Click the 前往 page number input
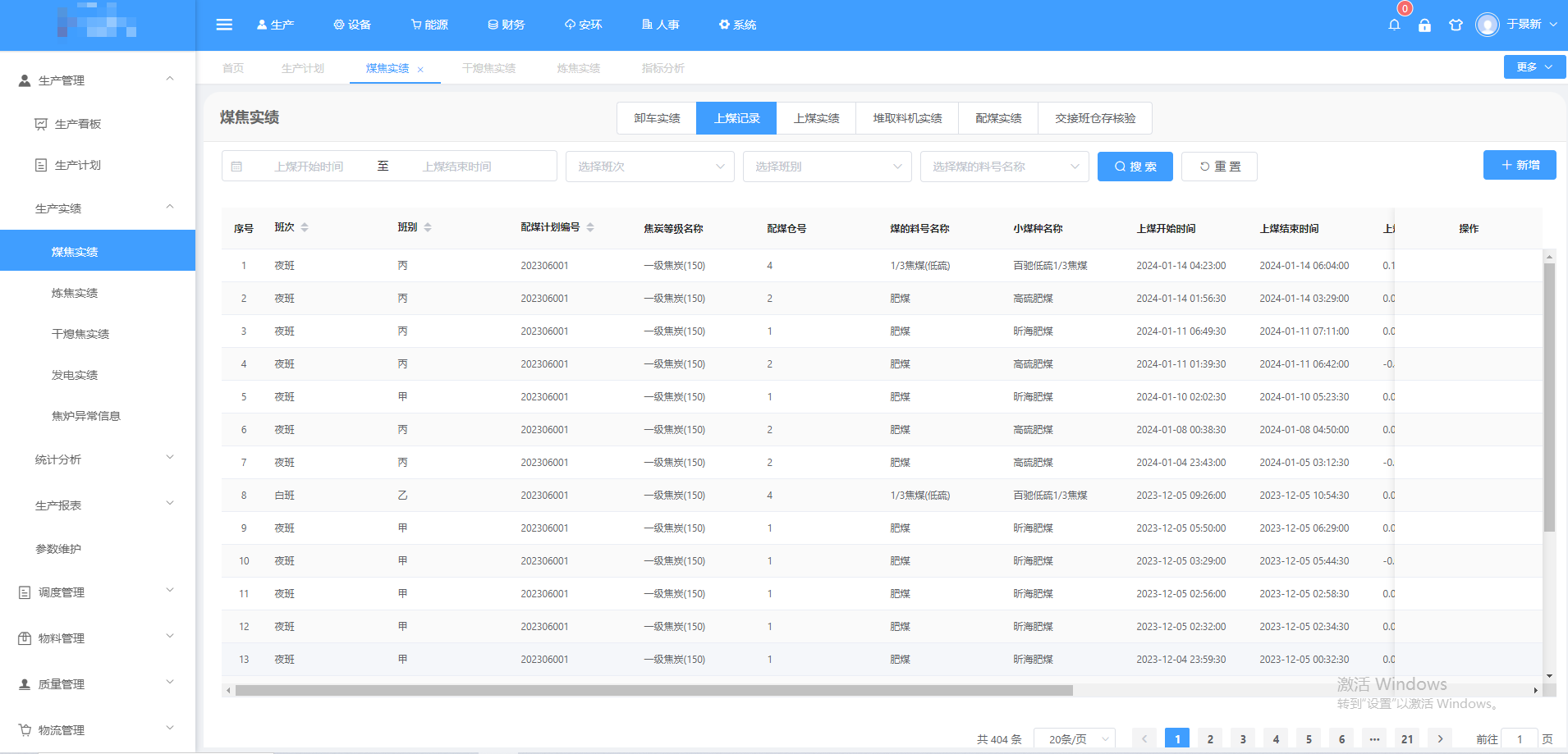 (x=1519, y=738)
